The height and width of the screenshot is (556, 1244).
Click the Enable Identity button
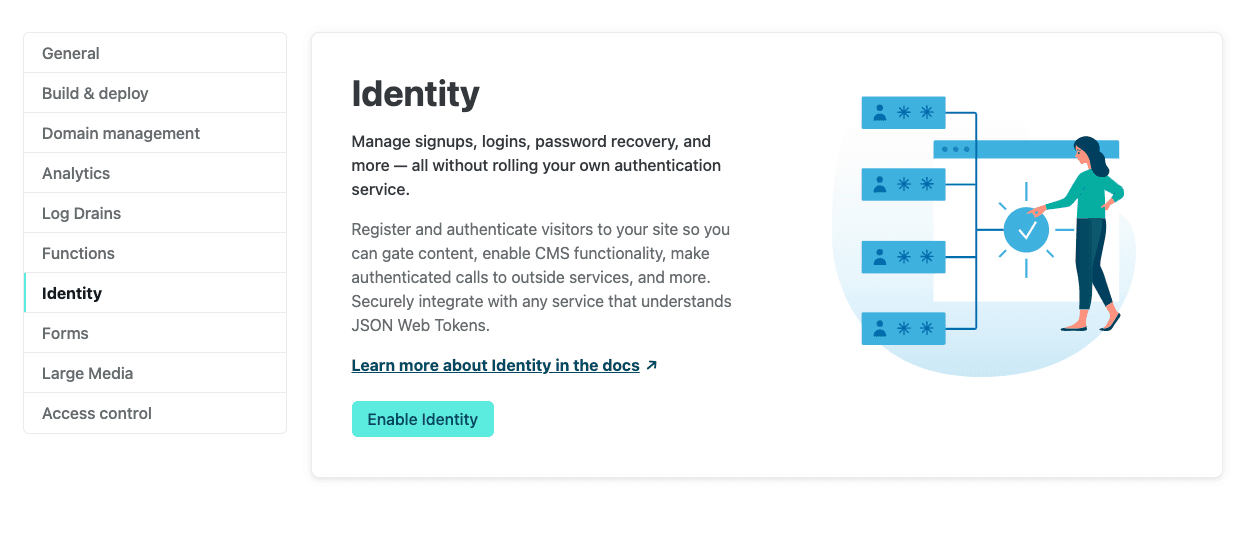point(423,419)
